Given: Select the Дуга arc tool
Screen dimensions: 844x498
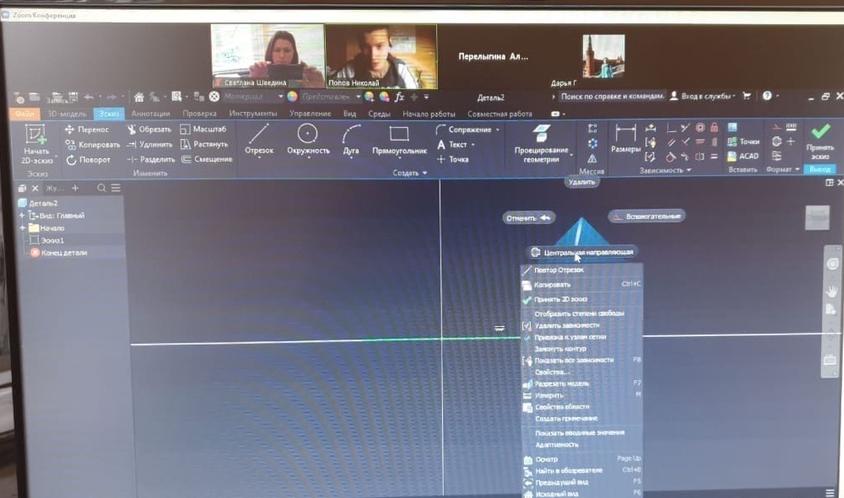Looking at the screenshot, I should click(351, 139).
